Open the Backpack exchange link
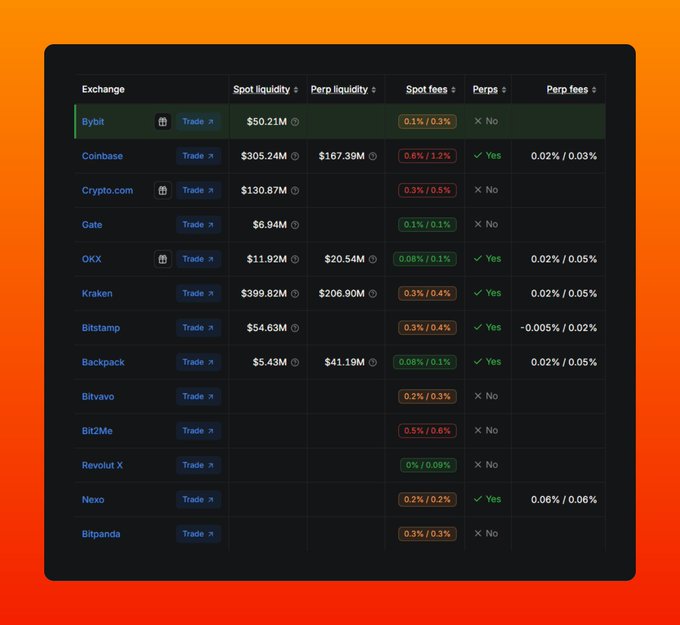The image size is (680, 625). 103,362
